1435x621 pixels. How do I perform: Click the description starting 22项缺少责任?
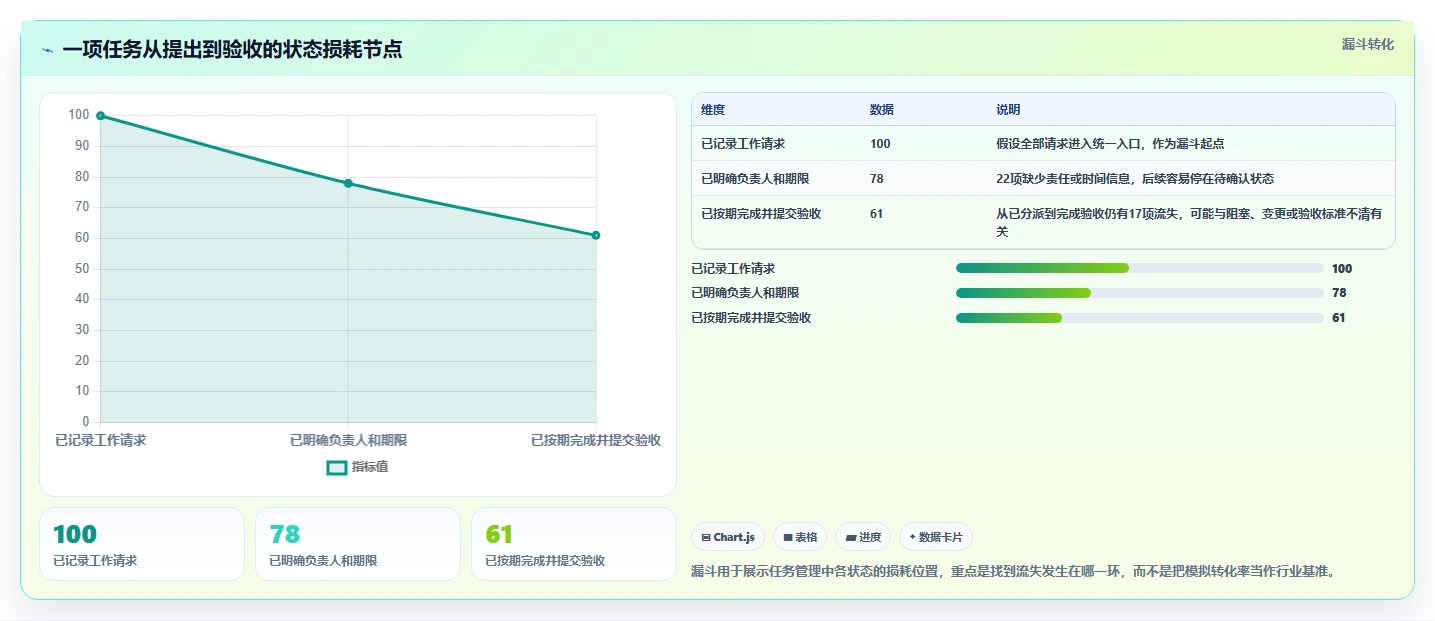click(1135, 179)
